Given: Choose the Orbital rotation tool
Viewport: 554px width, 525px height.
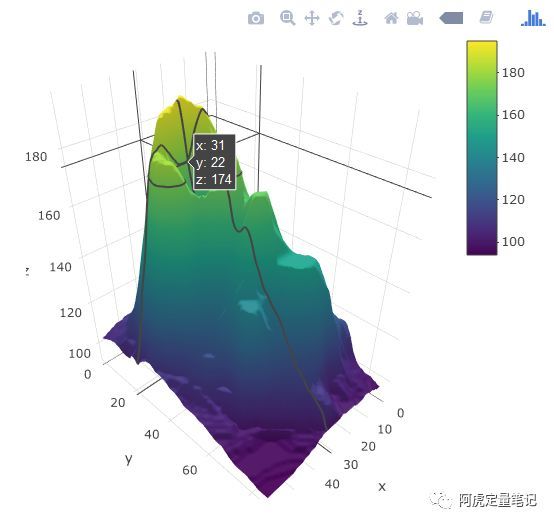Looking at the screenshot, I should [x=336, y=18].
